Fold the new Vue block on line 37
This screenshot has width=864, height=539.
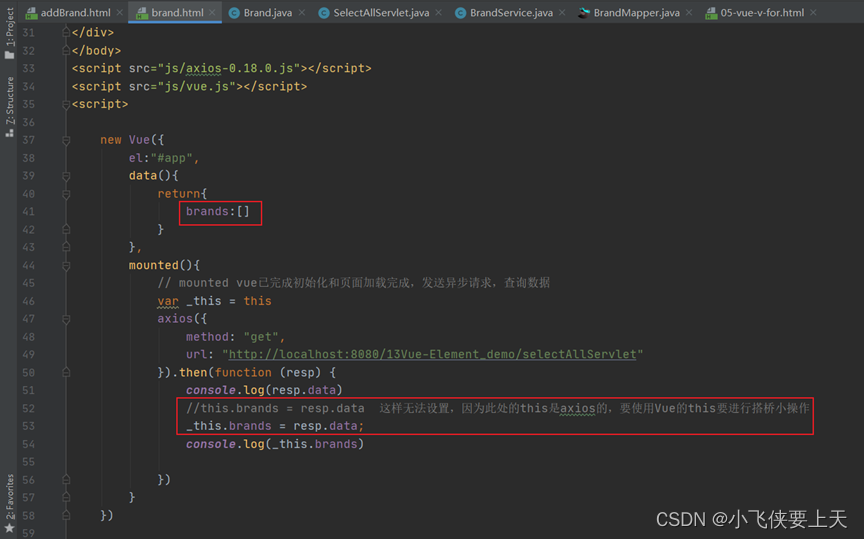(66, 140)
